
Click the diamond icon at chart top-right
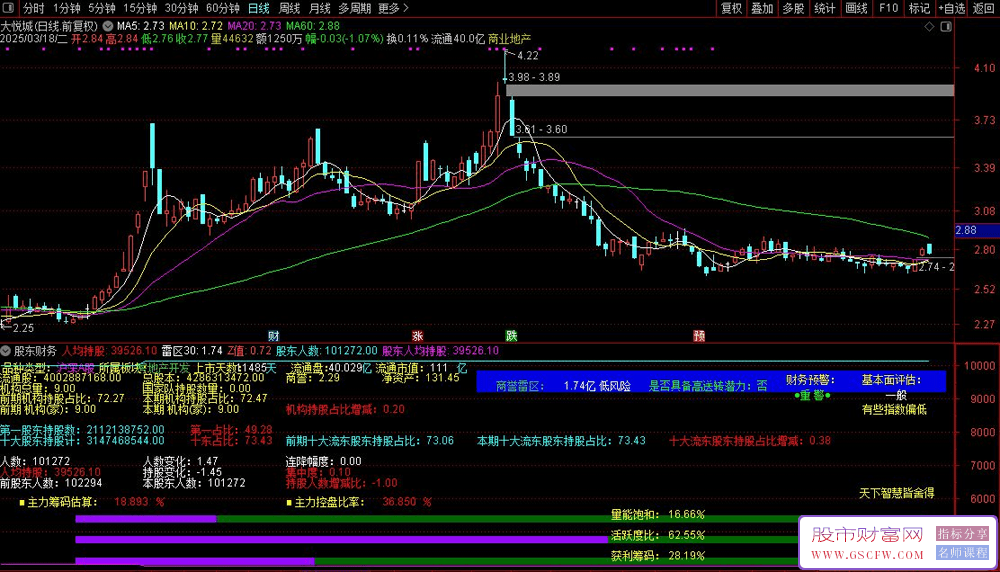(929, 25)
